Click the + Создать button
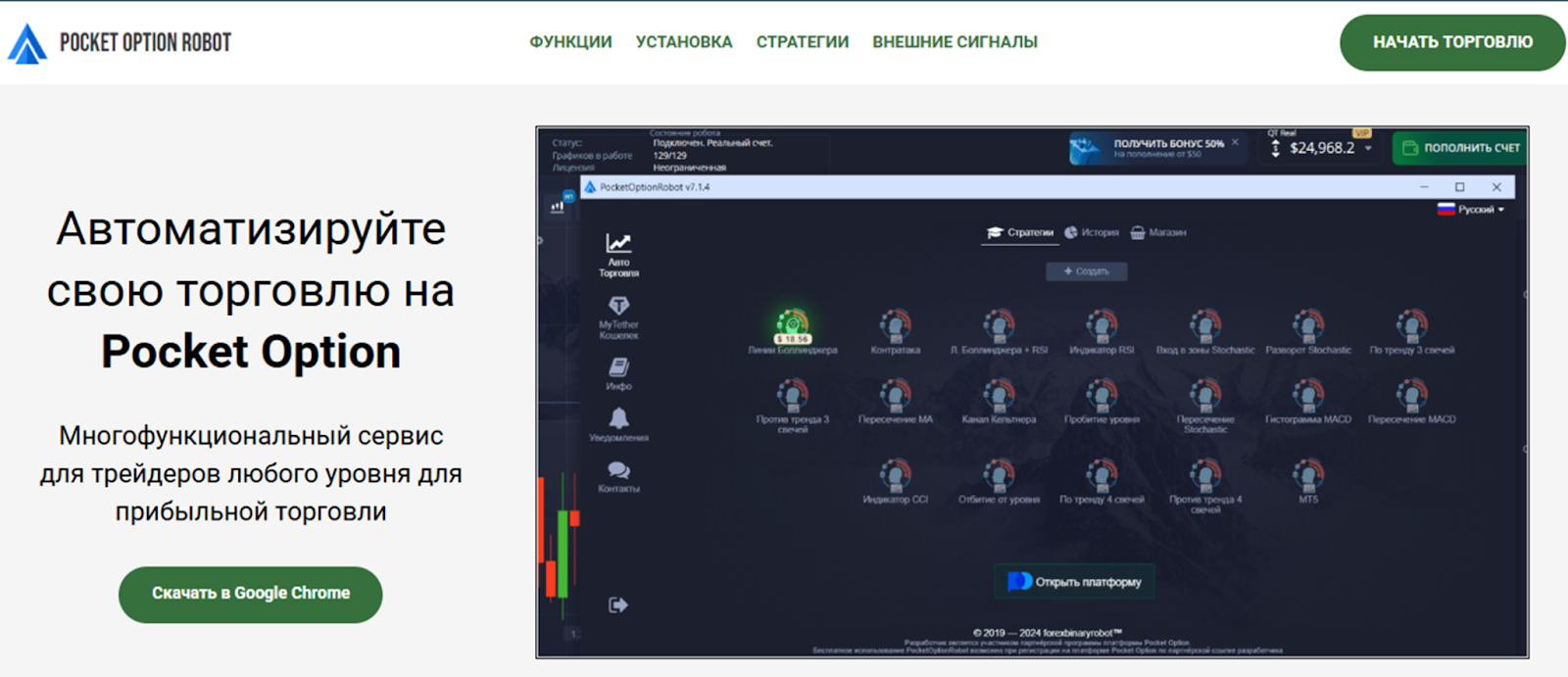Screen dimensions: 1568x677 (x=1087, y=271)
